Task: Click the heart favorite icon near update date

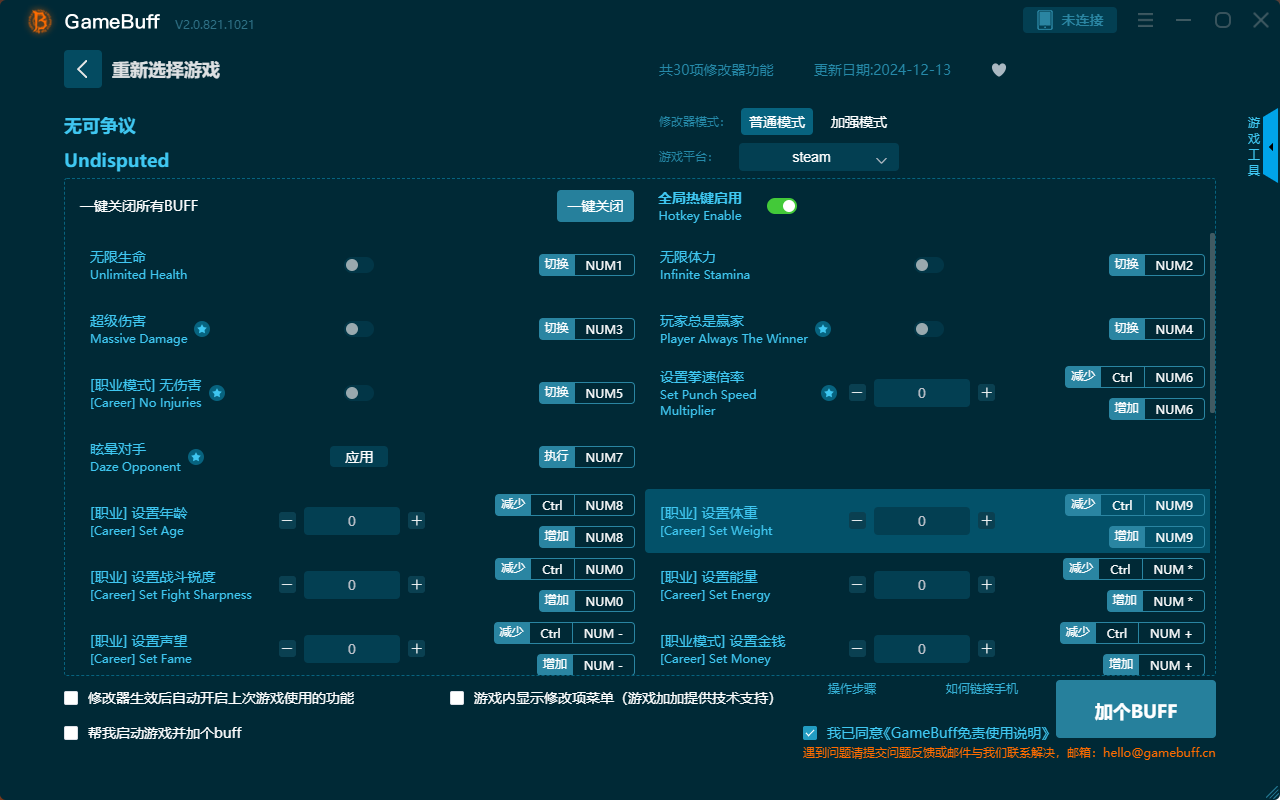Action: [998, 70]
